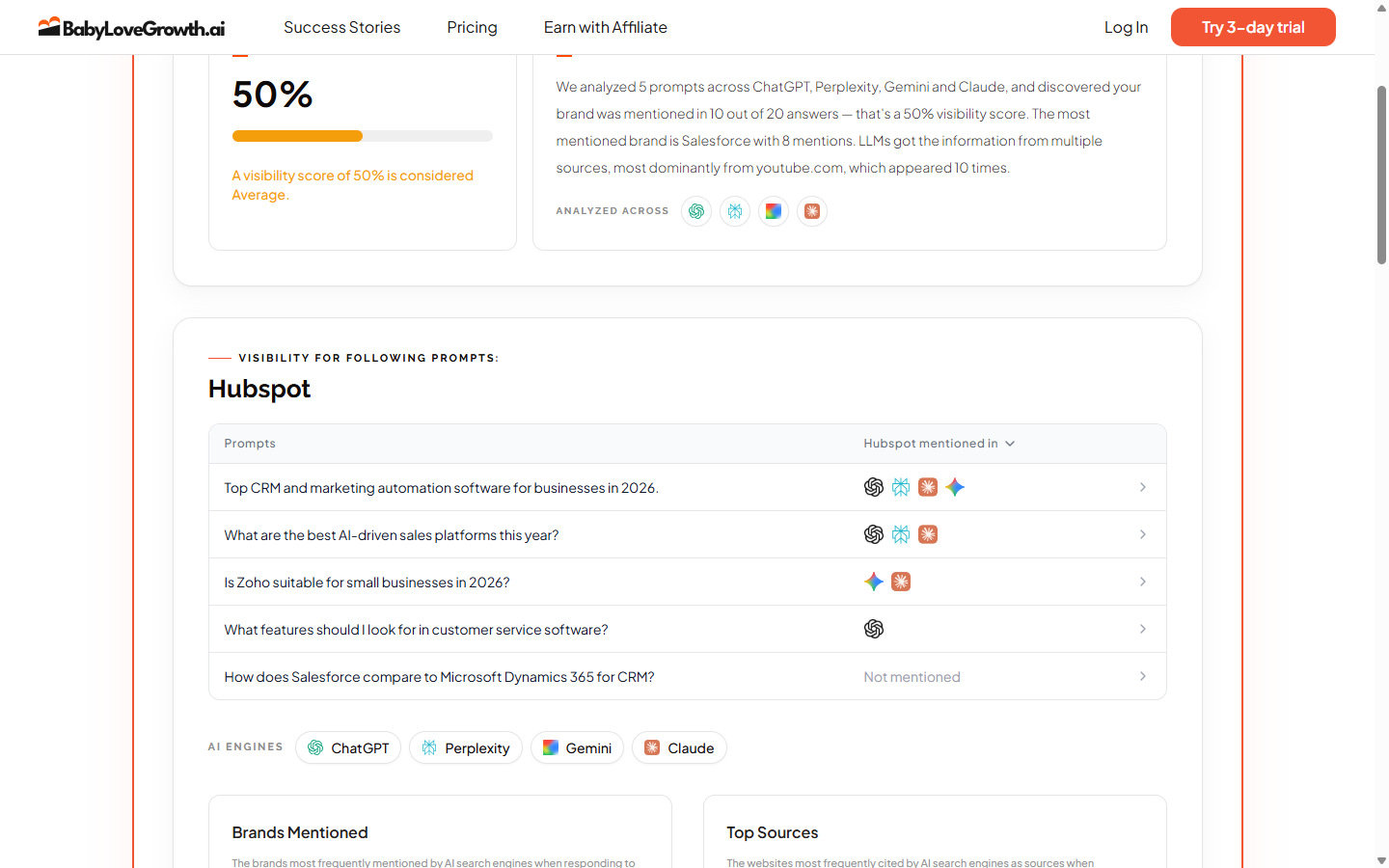
Task: Click Claude icon in Zoho prompt row
Action: 901,582
